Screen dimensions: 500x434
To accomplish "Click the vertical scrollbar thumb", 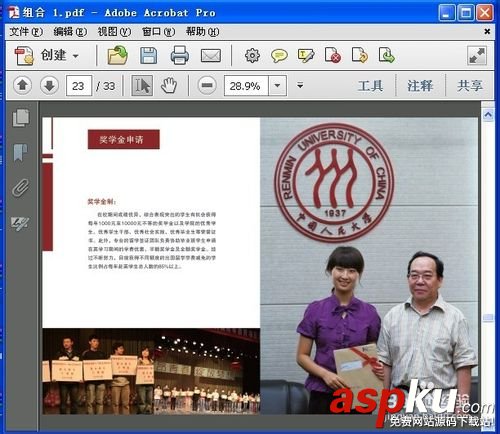I will (x=488, y=318).
